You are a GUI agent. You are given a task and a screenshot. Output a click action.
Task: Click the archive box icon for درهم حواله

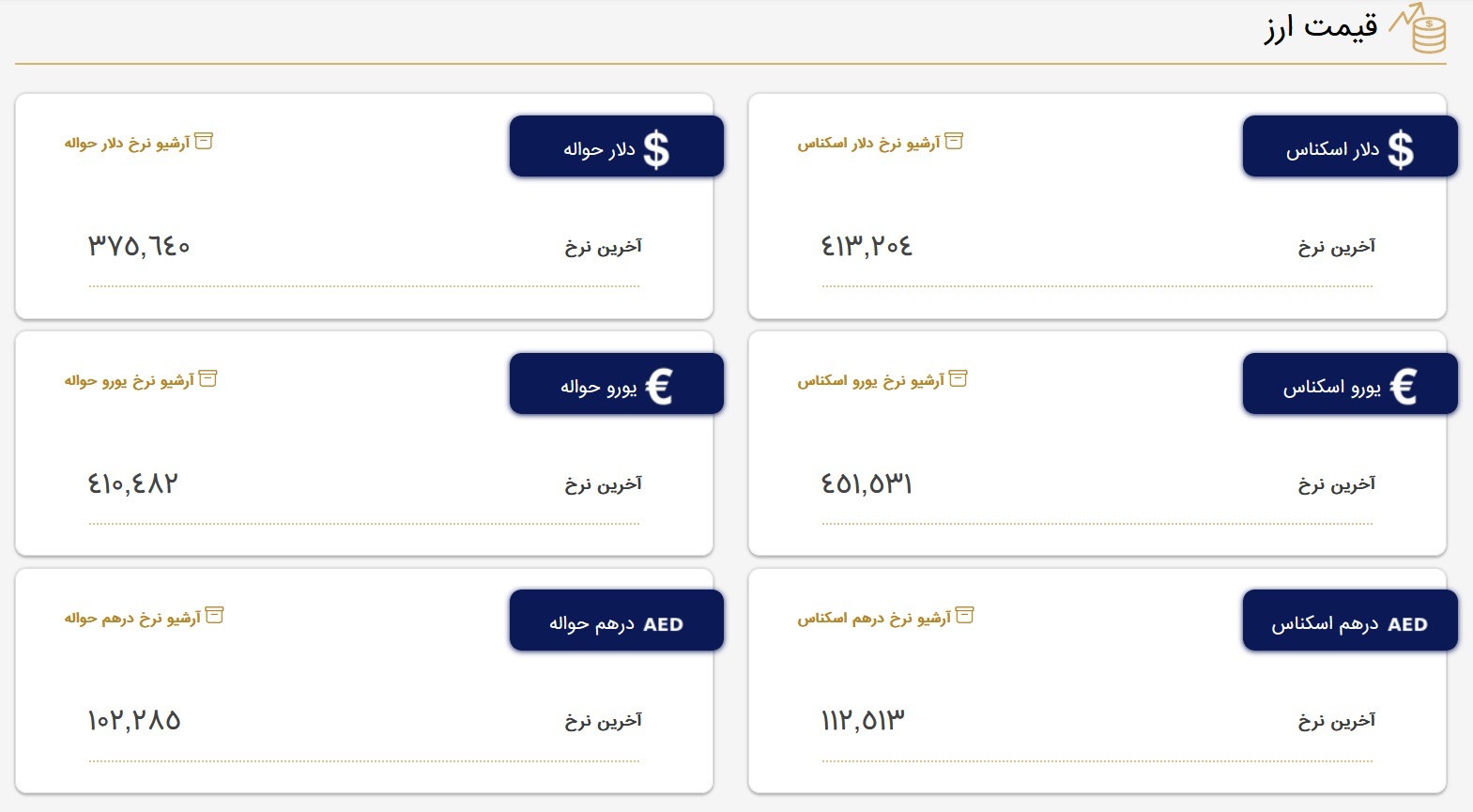[x=215, y=616]
